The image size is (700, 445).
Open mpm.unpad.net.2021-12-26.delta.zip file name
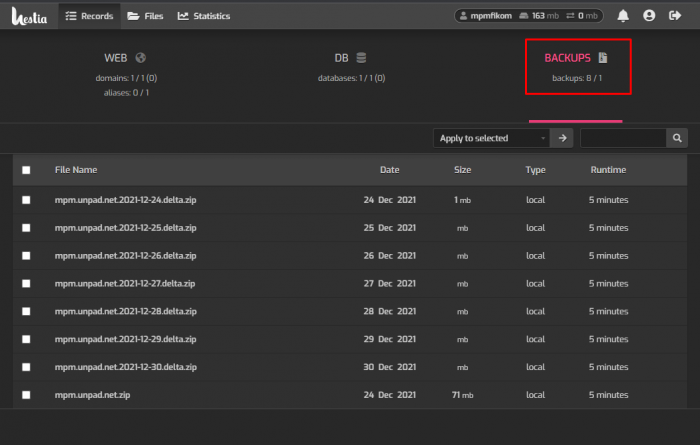pos(125,256)
